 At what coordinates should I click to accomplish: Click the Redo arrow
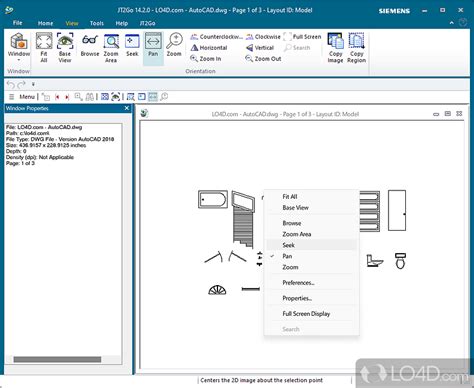tap(22, 85)
